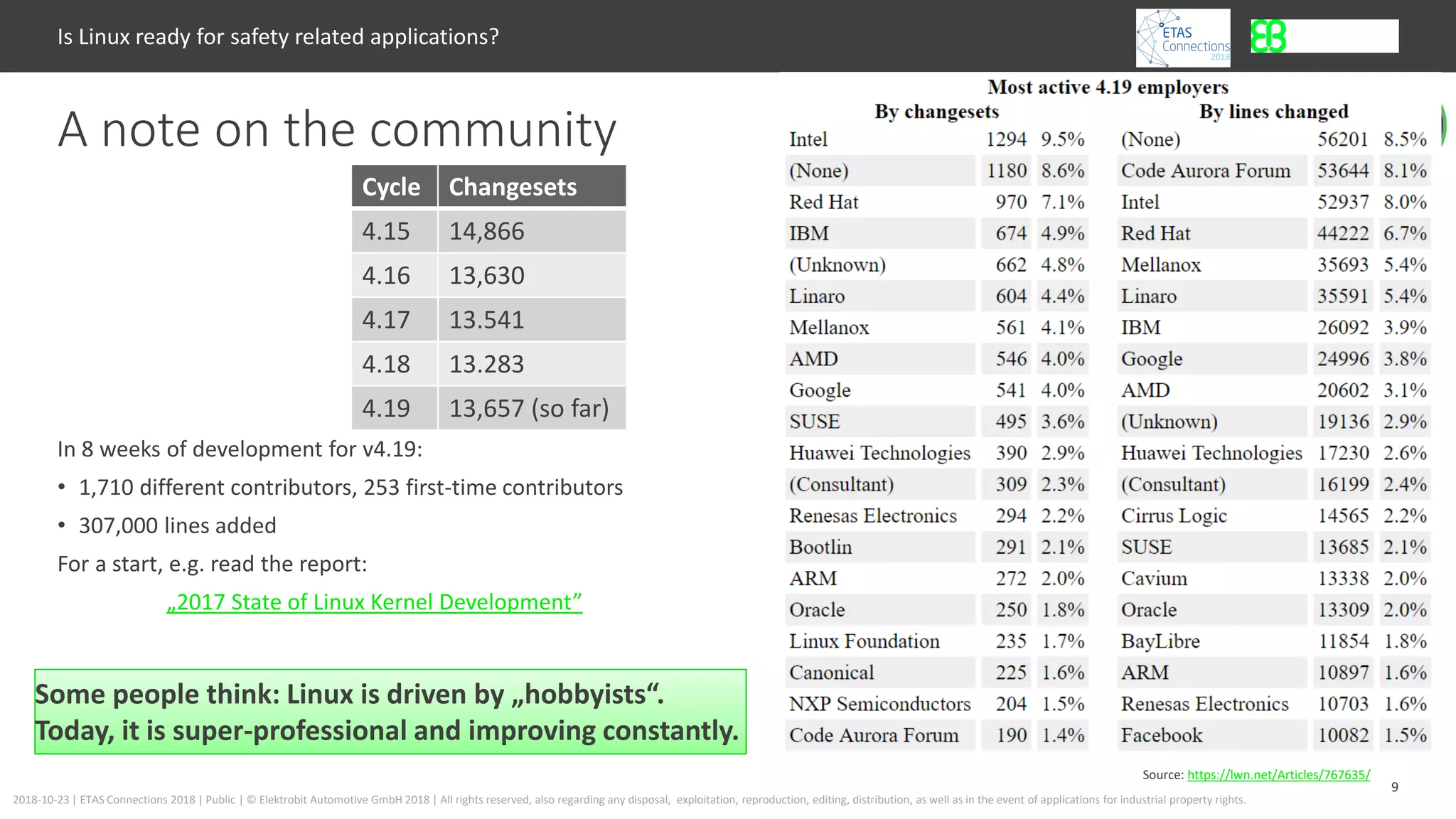
Task: Click the header question about Linux safety
Action: coord(278,37)
